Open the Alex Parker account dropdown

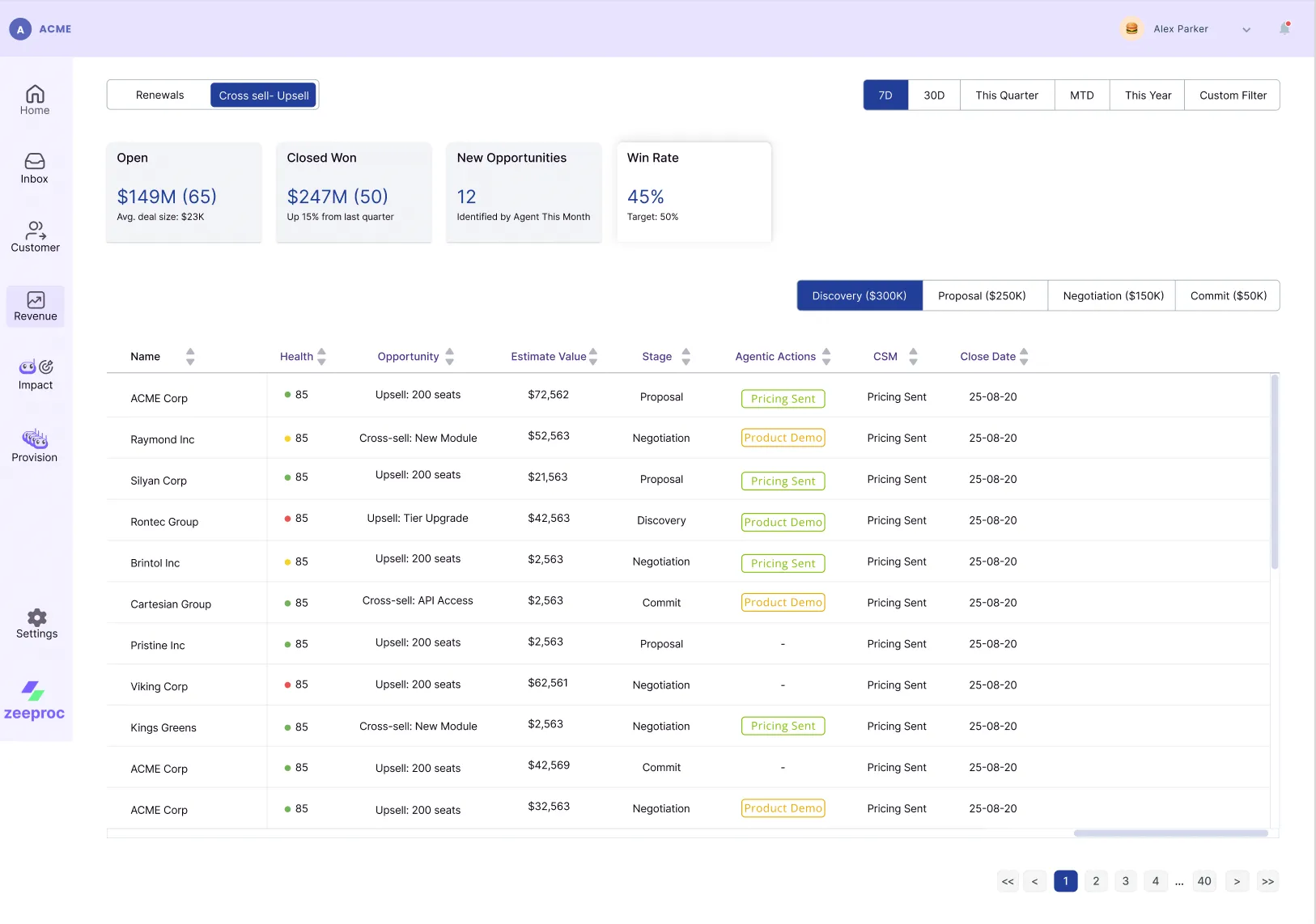point(1246,29)
